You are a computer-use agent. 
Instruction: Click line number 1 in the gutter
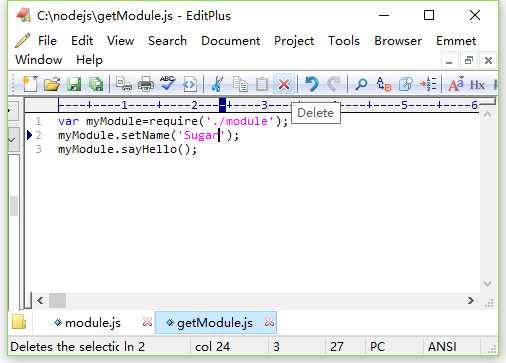point(38,121)
